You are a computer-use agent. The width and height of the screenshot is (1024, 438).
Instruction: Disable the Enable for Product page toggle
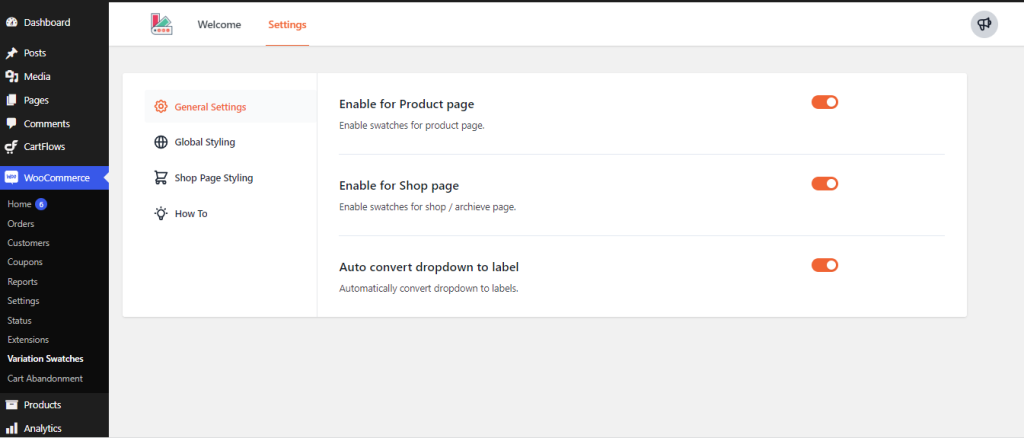click(824, 102)
